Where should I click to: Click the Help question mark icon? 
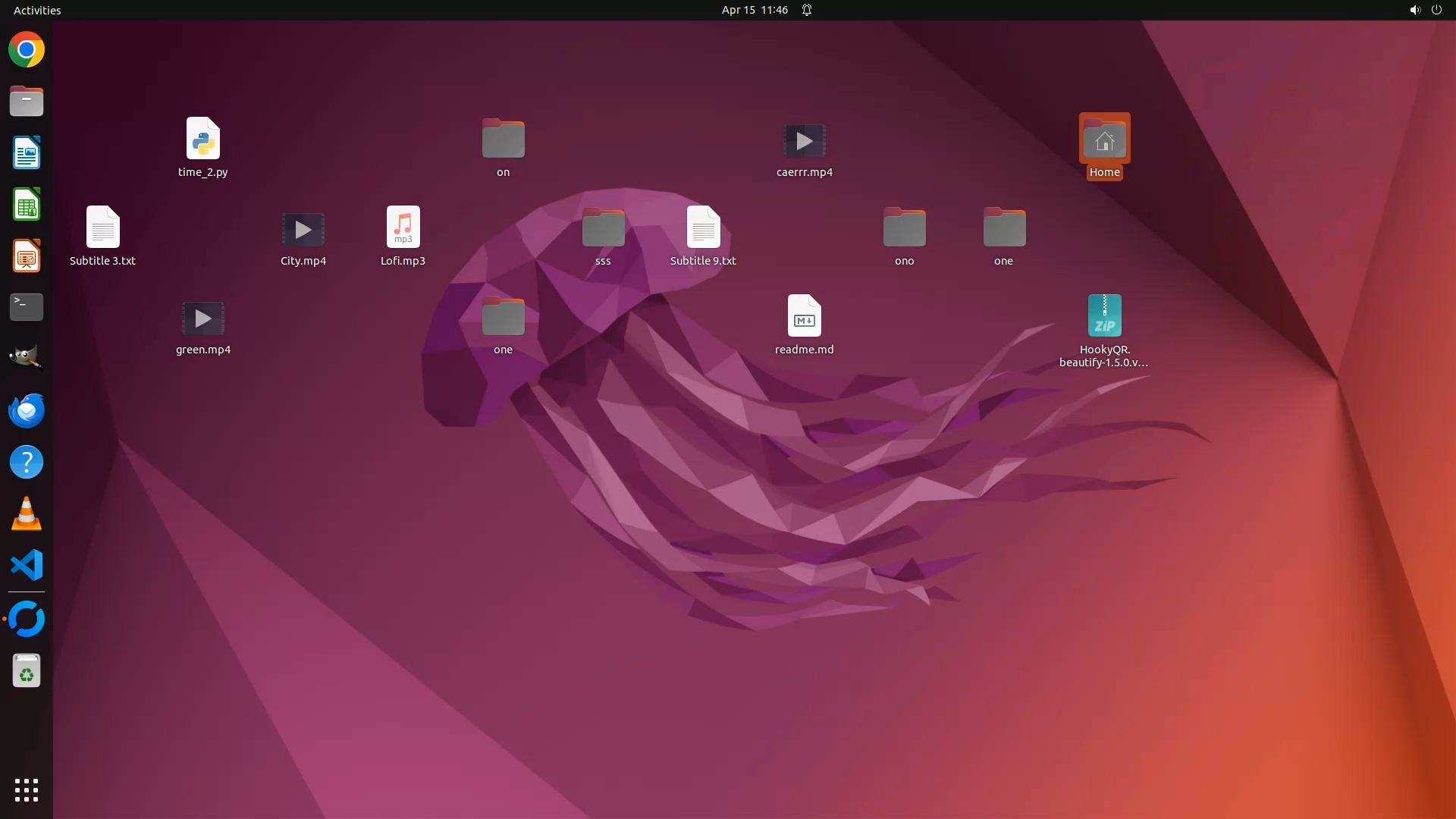[x=27, y=463]
